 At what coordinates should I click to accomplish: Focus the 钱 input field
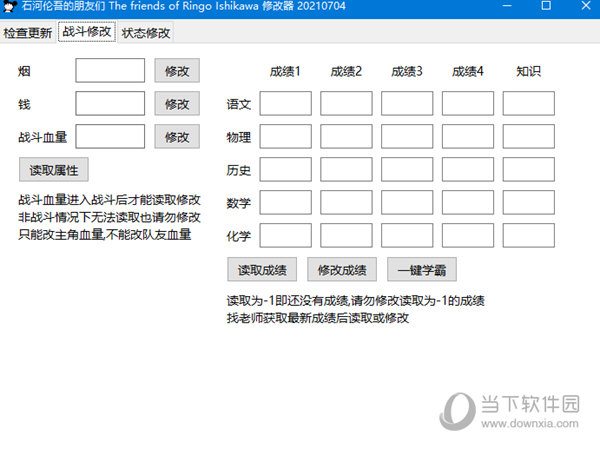coord(110,103)
